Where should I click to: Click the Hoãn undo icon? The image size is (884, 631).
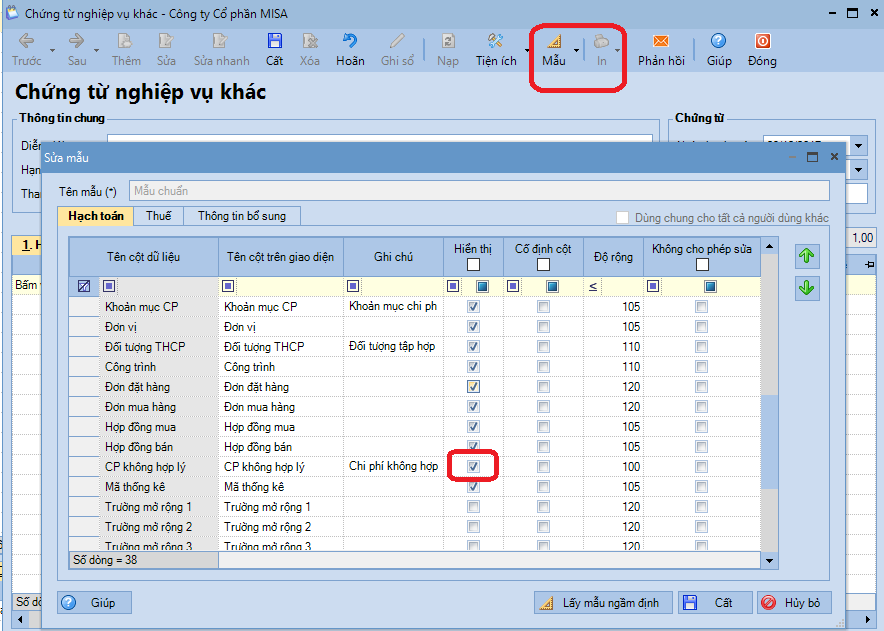350,42
